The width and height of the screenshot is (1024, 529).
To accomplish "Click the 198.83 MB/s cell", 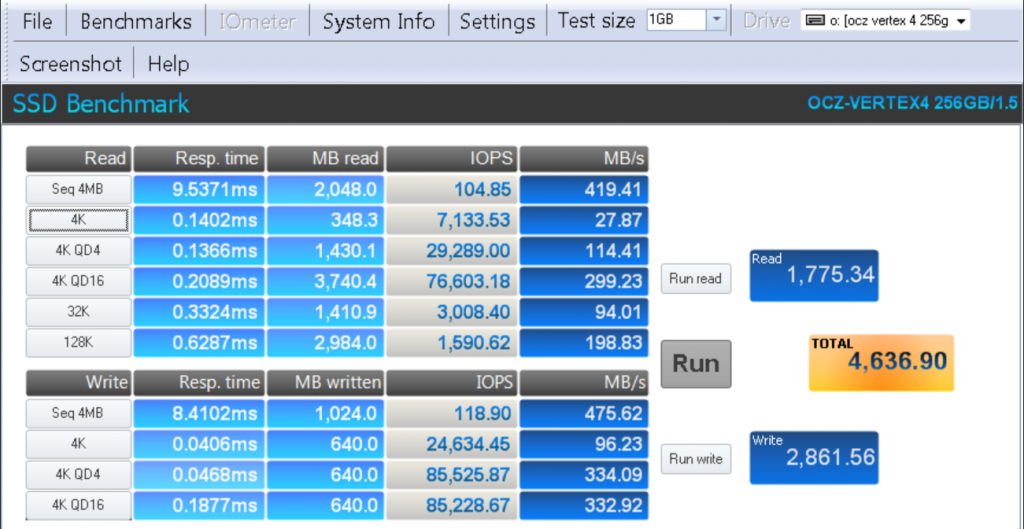I will pyautogui.click(x=584, y=343).
